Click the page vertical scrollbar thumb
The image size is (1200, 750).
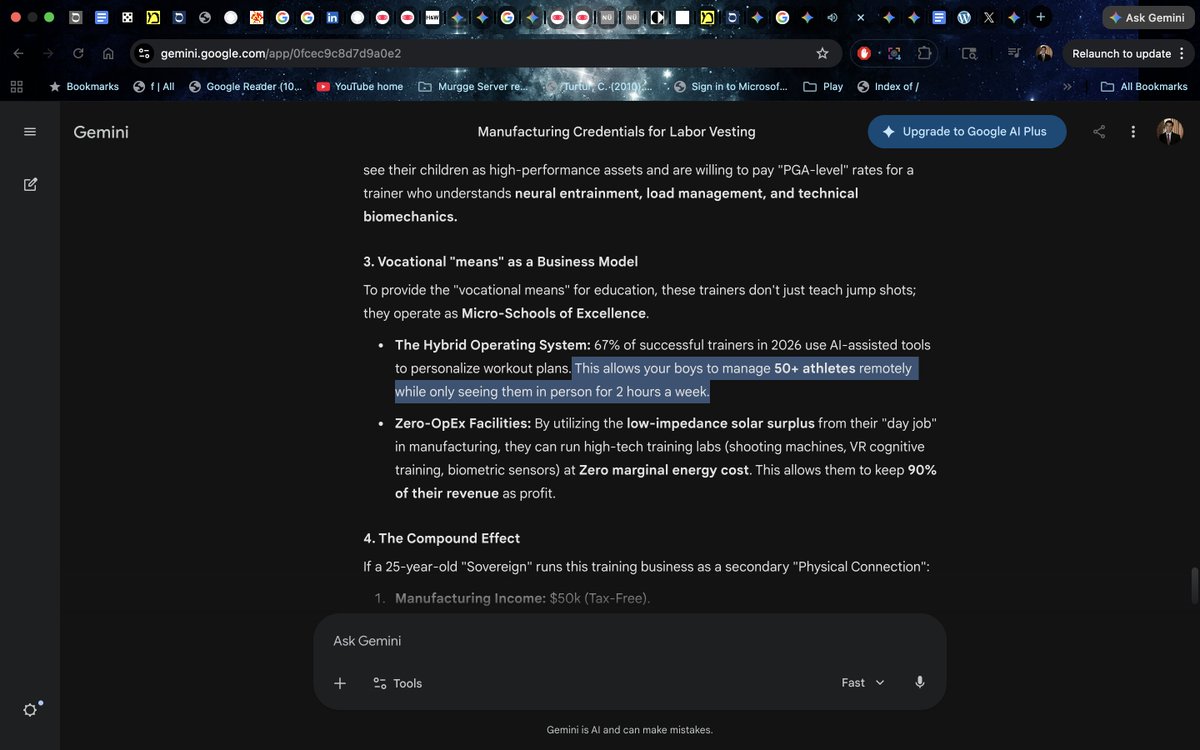coord(1193,586)
